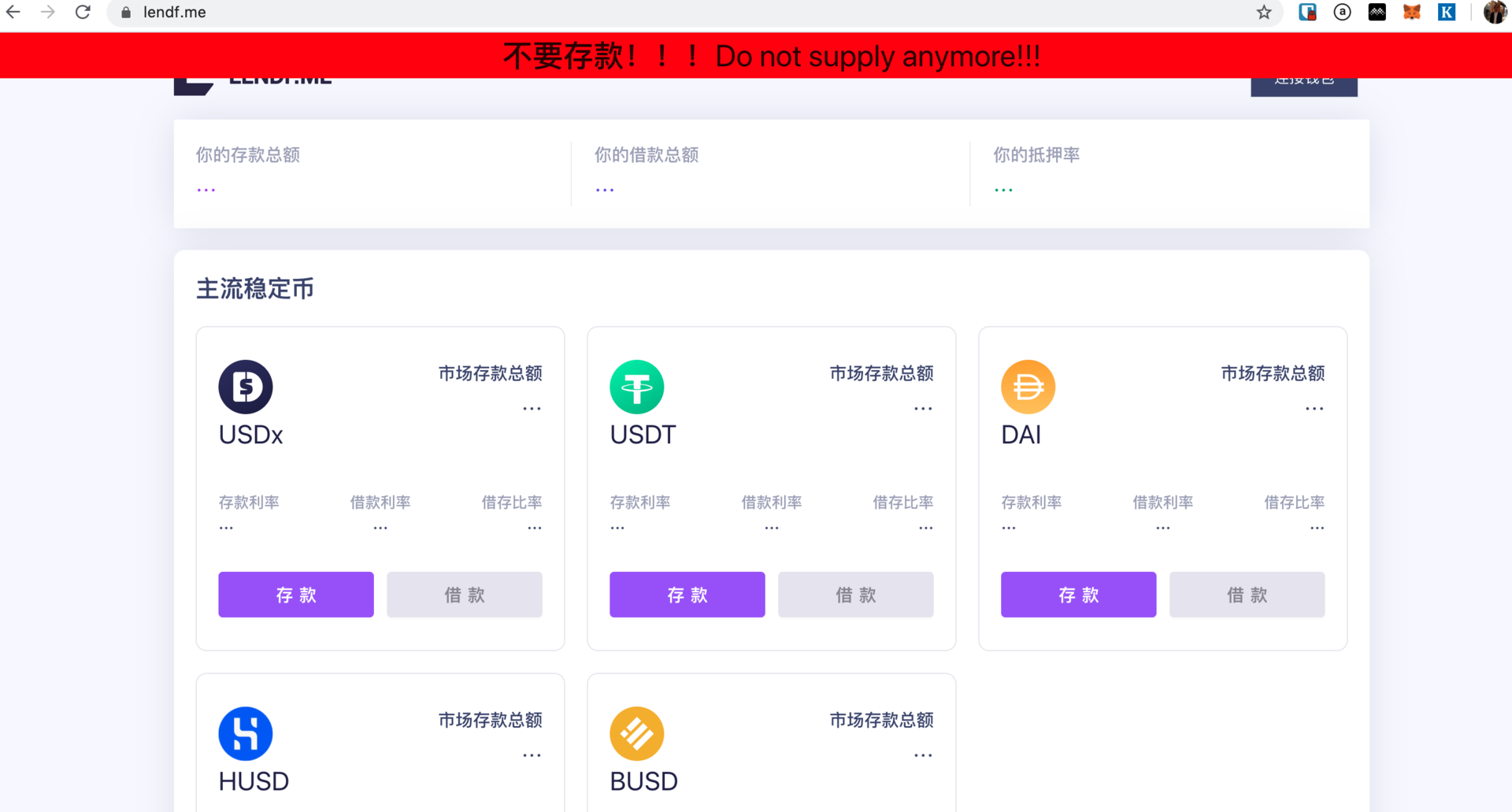Click the '你的借款总额' label

(647, 155)
